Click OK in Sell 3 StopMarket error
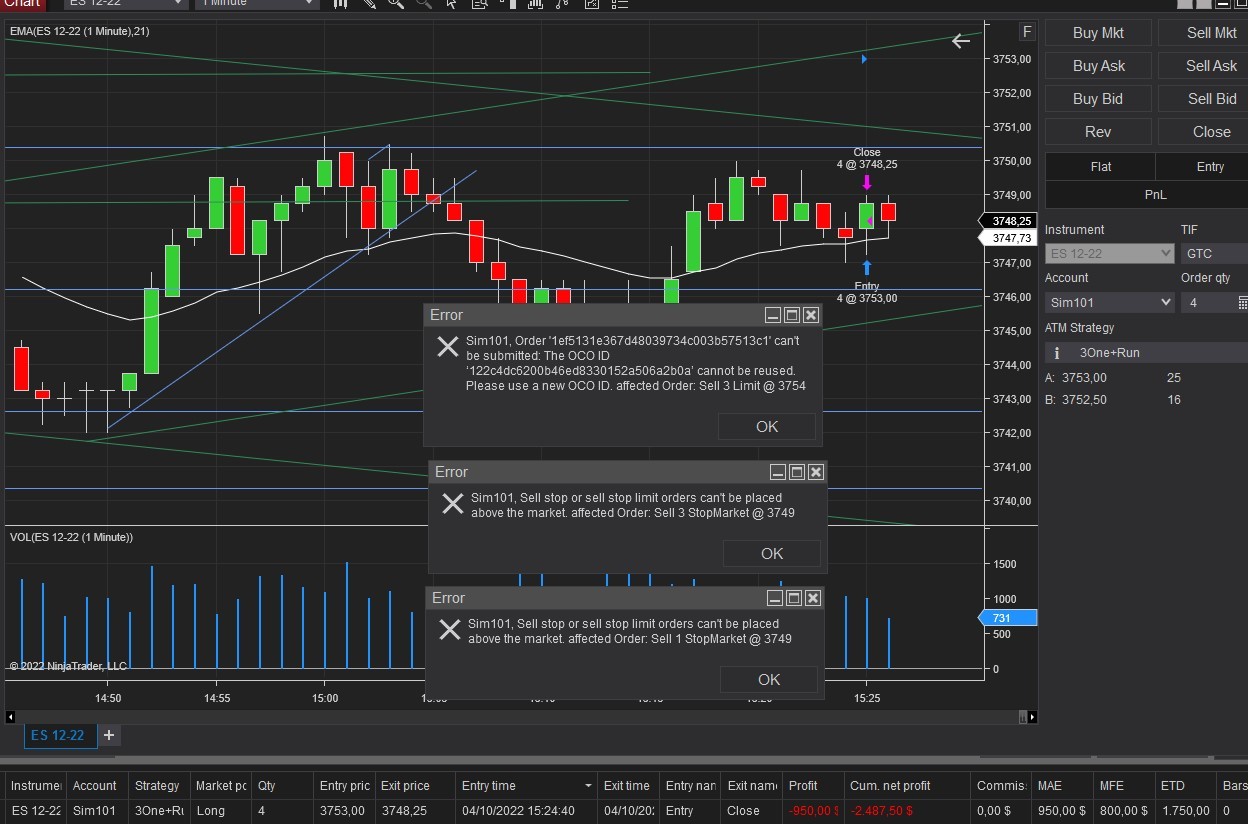The height and width of the screenshot is (824, 1248). pos(772,554)
